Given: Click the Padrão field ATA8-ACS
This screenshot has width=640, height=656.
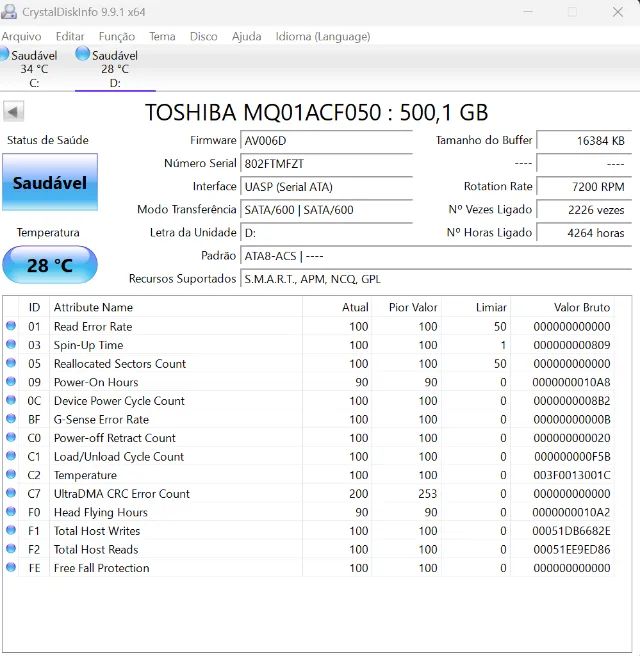Looking at the screenshot, I should pos(436,256).
